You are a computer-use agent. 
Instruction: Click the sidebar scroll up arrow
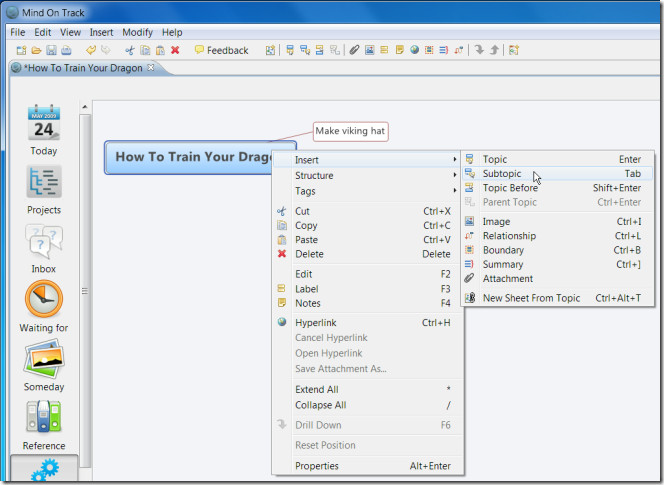click(x=85, y=107)
